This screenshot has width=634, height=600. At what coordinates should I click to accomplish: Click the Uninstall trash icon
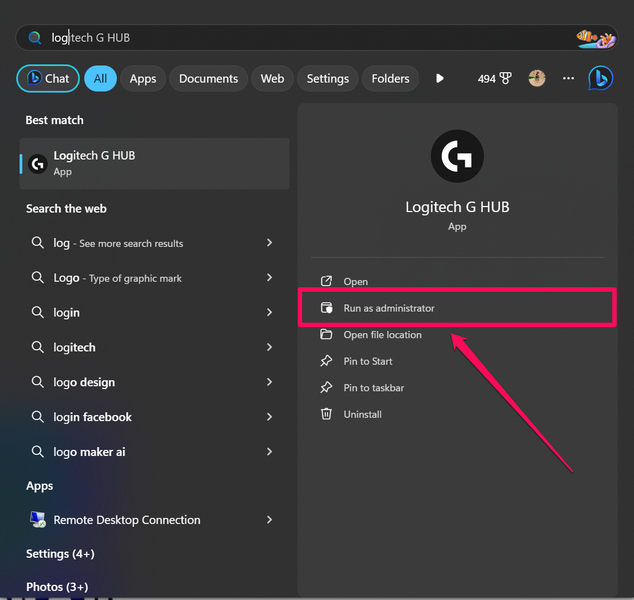[x=325, y=414]
